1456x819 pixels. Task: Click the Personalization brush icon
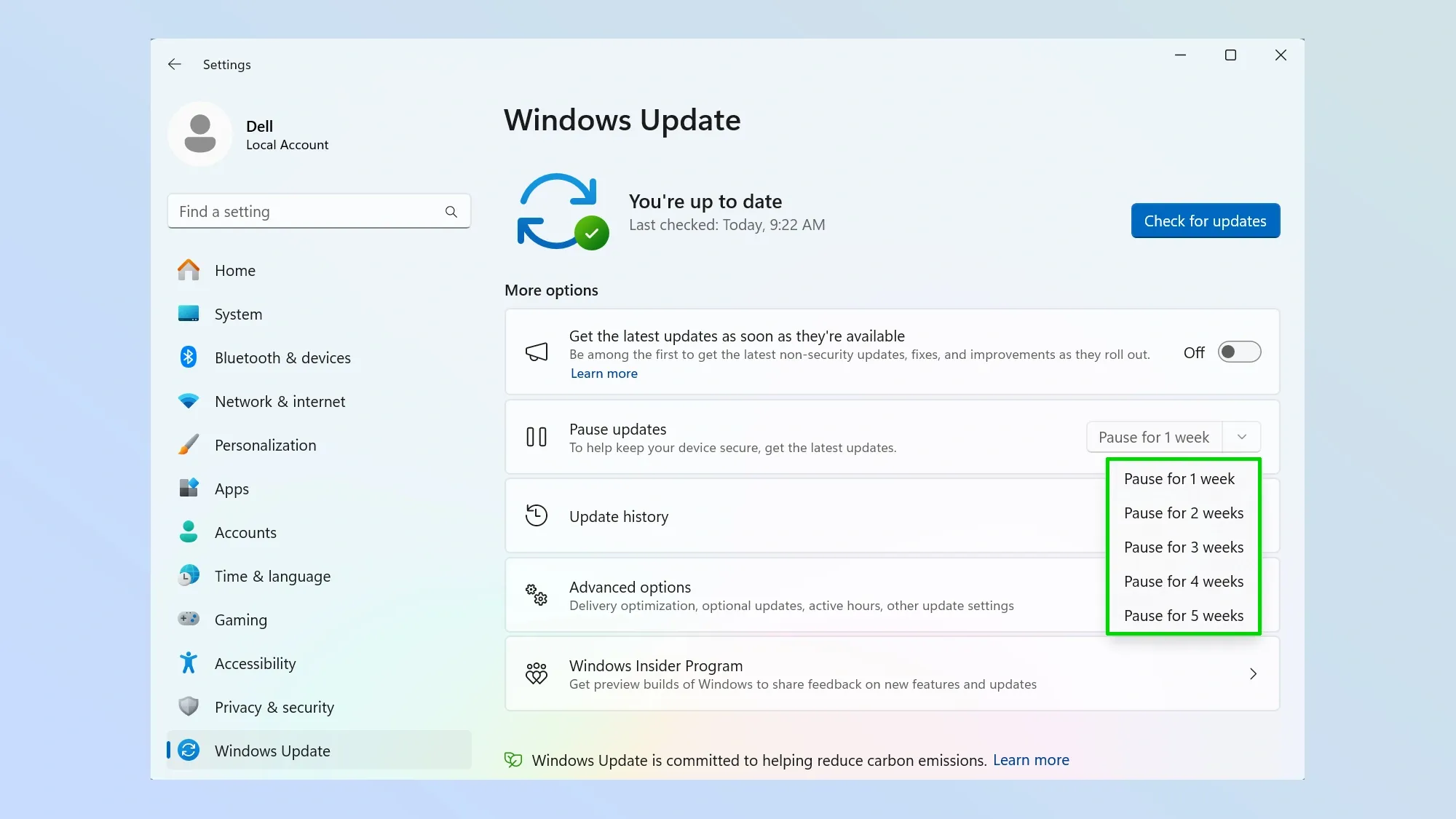[189, 445]
